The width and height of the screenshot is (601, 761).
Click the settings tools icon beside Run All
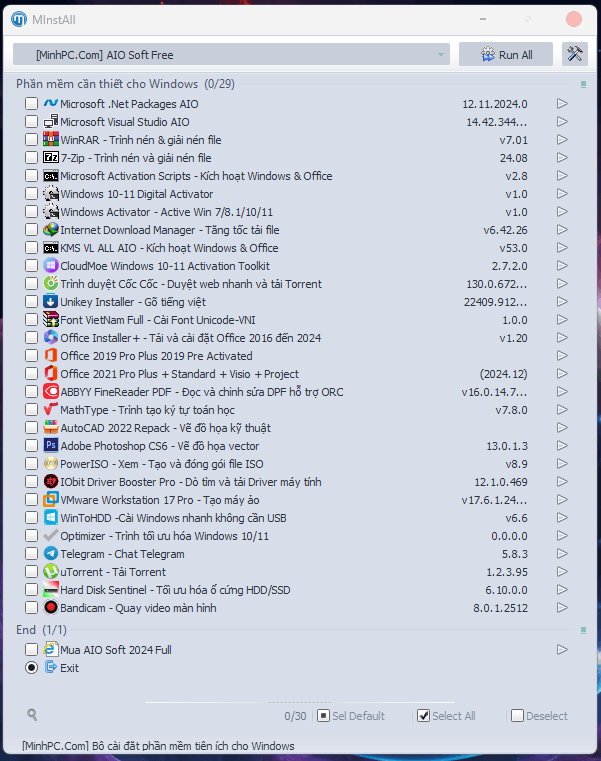[x=574, y=54]
